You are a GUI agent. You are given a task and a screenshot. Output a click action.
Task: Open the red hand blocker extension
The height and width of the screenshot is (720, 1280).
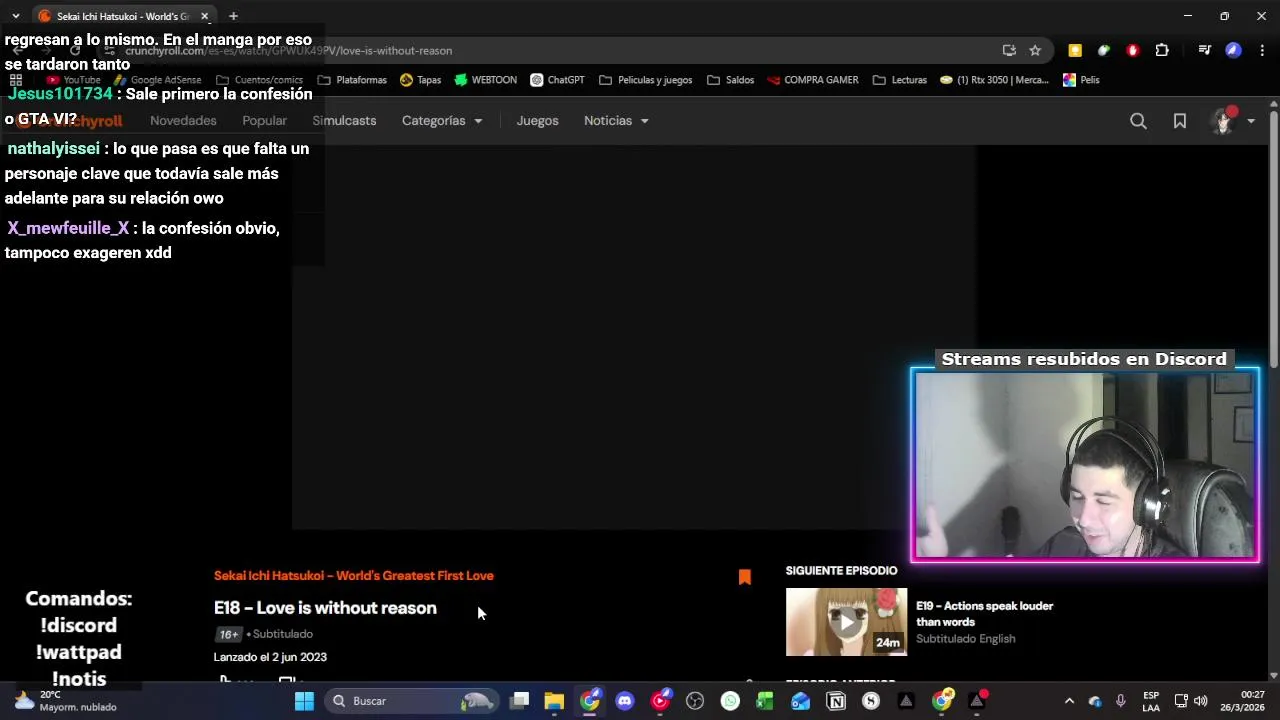click(x=1133, y=51)
